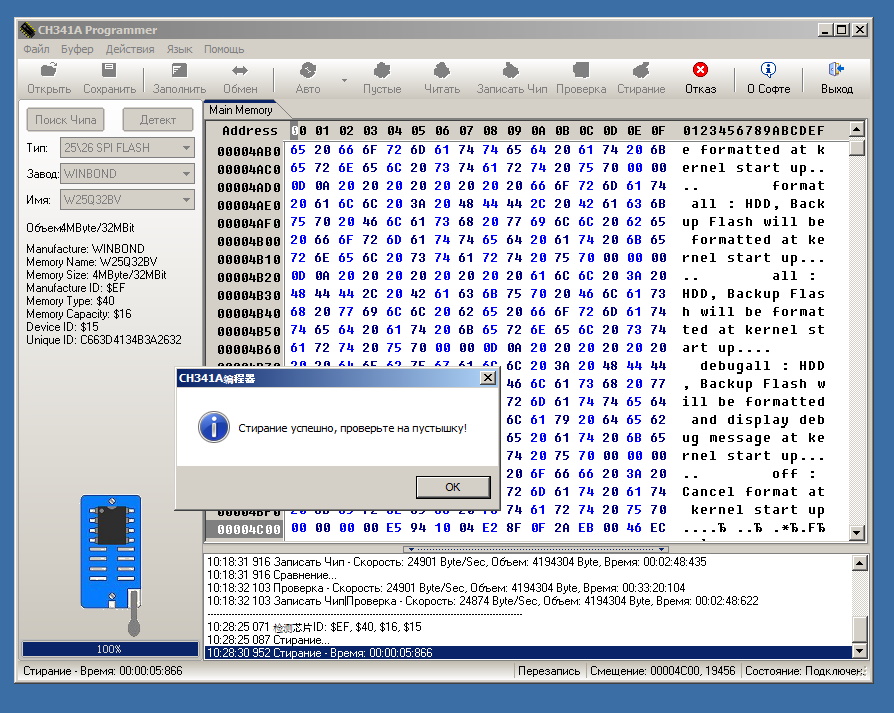The image size is (894, 713).
Task: Open the Имя W25Q32BV chip name dropdown
Action: (x=186, y=200)
